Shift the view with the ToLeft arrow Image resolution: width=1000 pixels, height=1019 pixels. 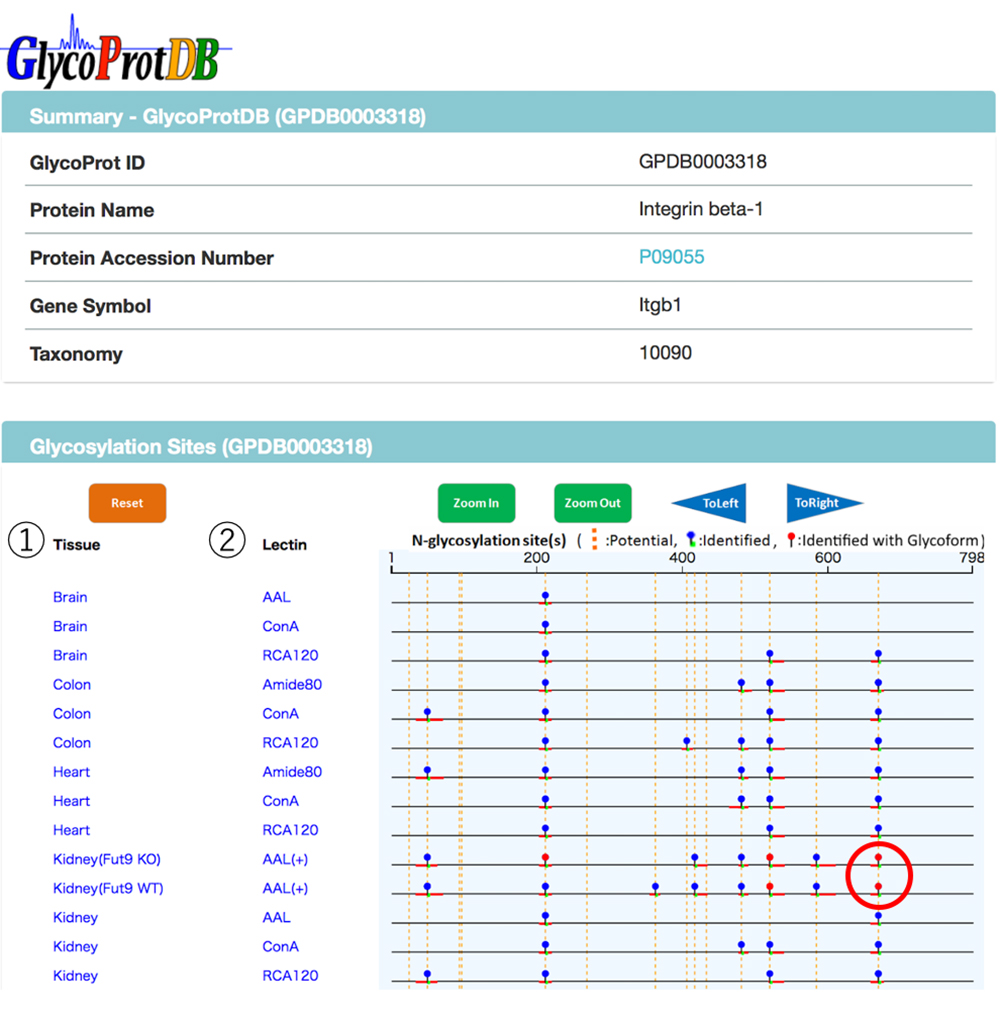(709, 503)
